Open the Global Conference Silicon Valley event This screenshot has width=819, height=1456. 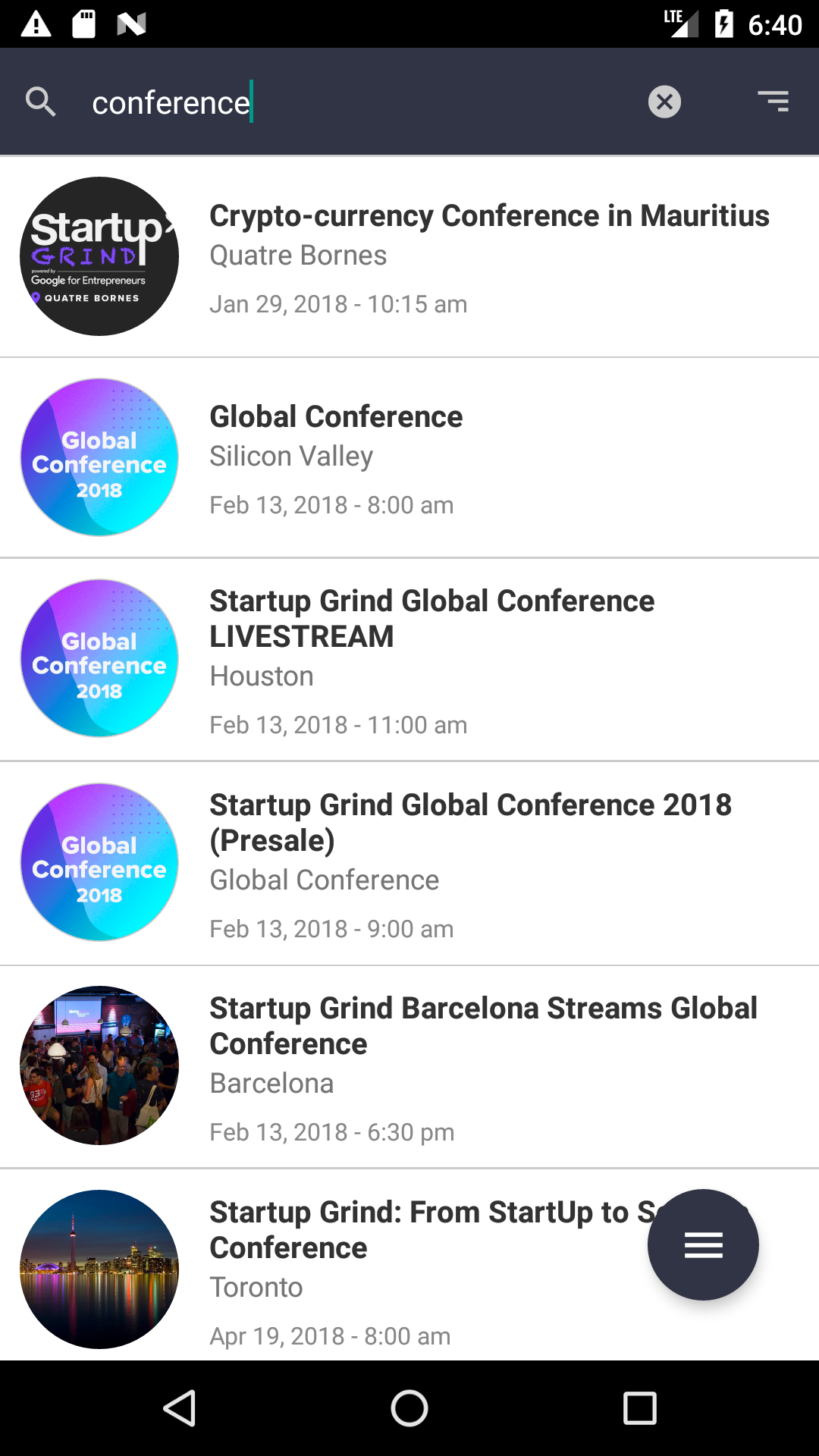pyautogui.click(x=336, y=417)
